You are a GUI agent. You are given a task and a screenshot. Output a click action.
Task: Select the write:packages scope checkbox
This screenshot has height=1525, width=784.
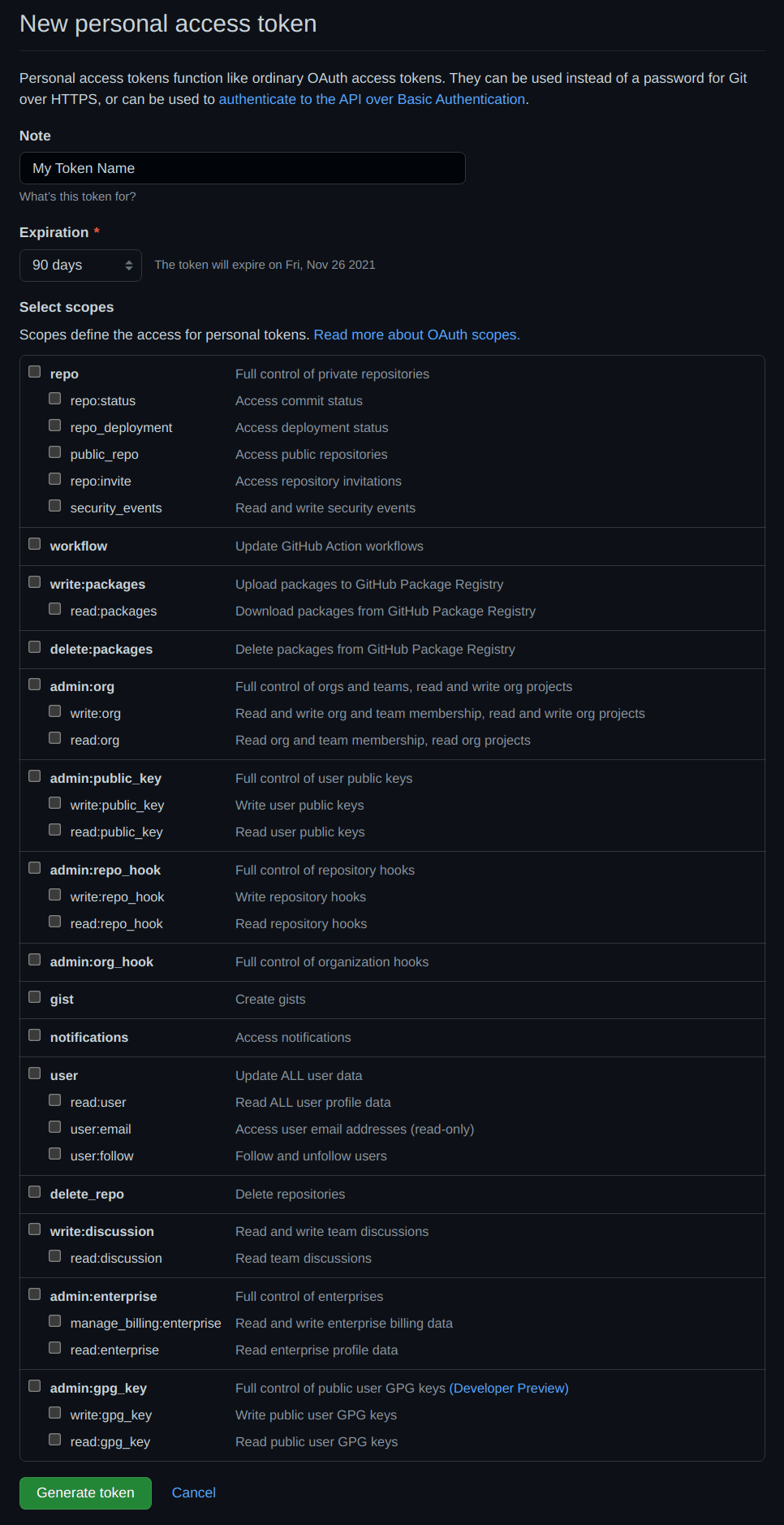tap(35, 582)
